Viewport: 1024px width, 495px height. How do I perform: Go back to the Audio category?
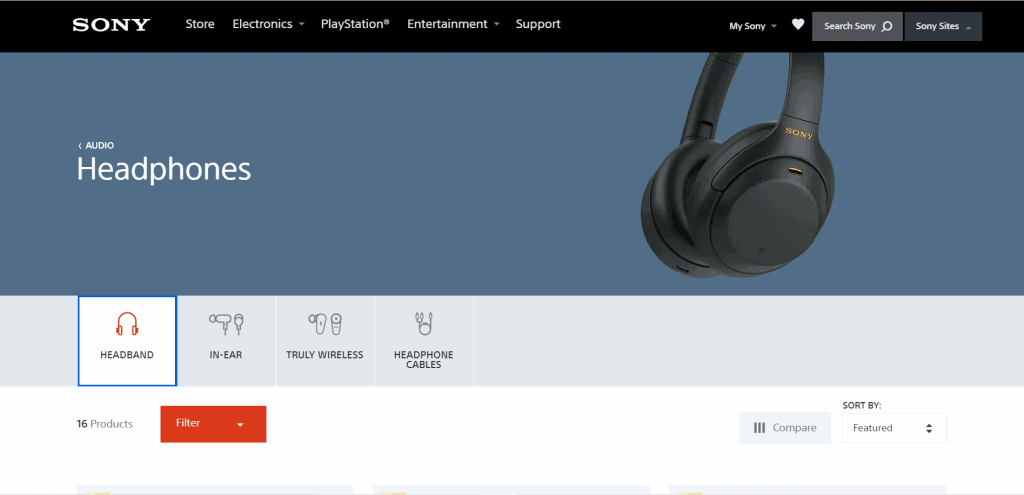[x=97, y=146]
